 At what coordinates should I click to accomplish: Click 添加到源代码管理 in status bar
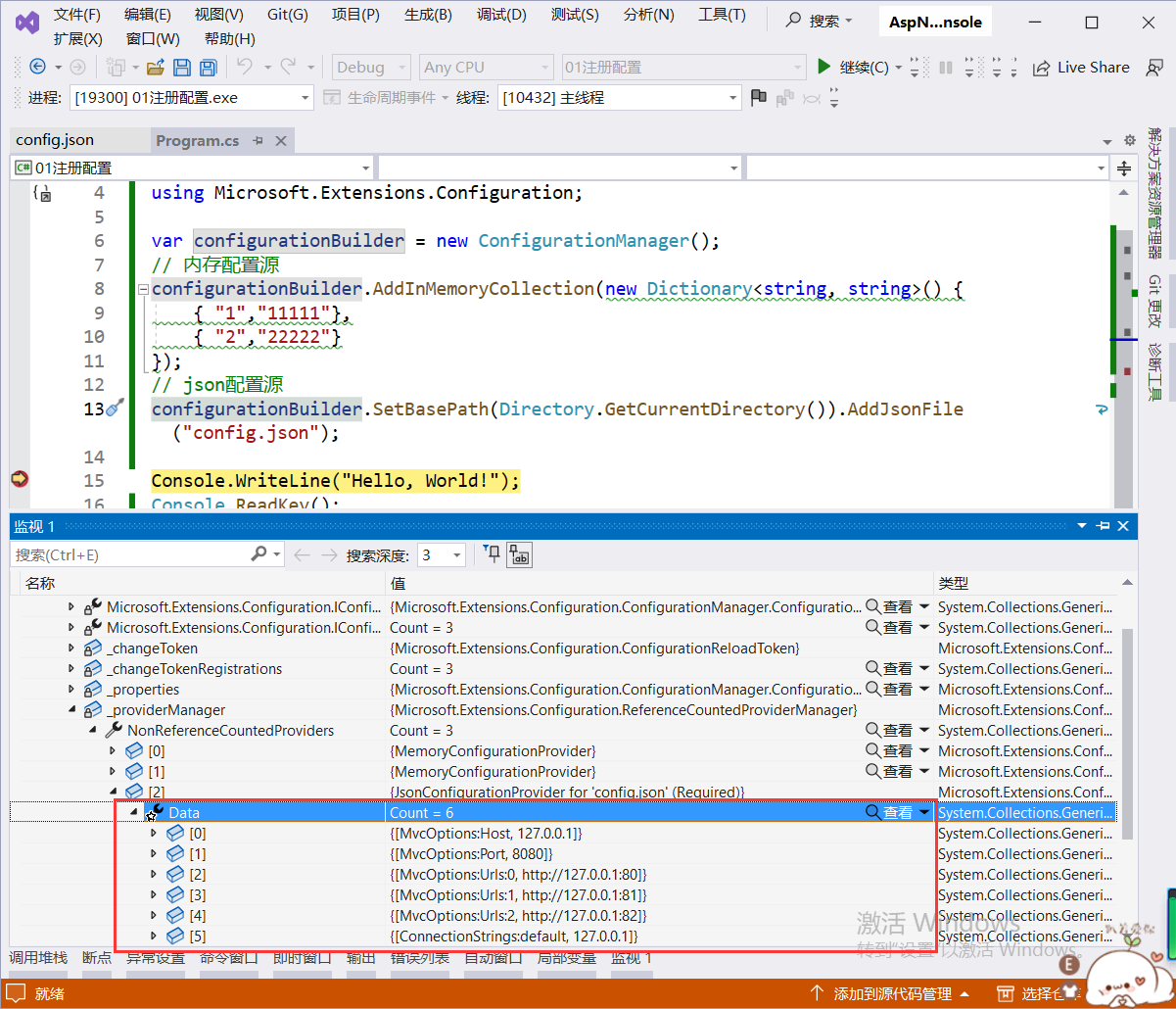(x=891, y=993)
